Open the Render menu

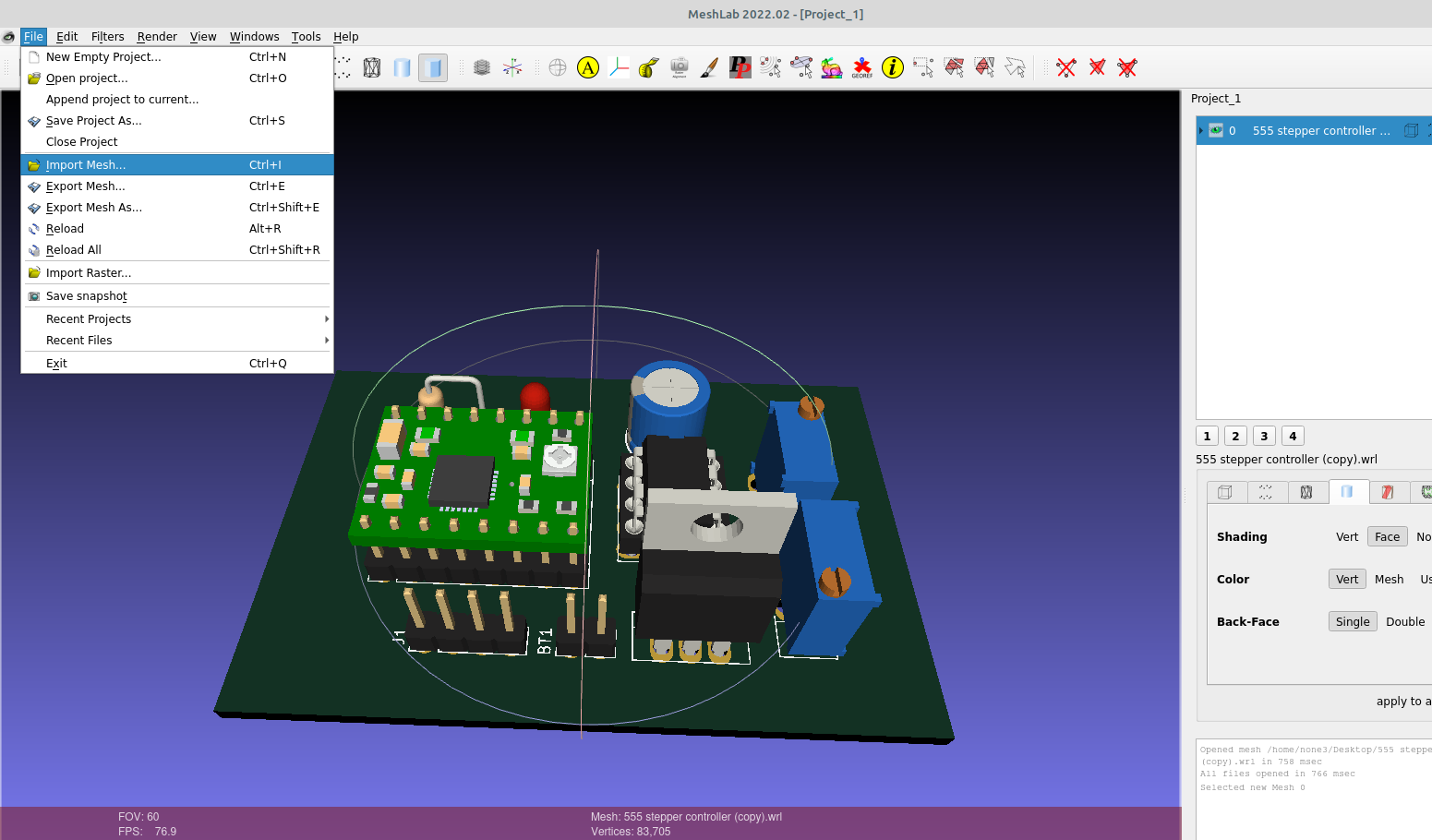[x=157, y=36]
